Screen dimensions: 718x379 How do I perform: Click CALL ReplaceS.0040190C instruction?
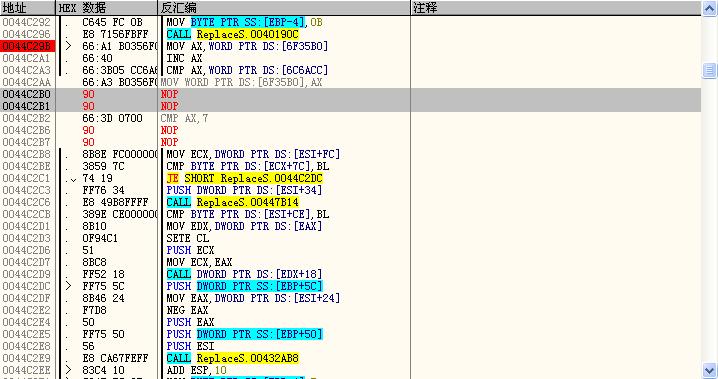coord(233,34)
